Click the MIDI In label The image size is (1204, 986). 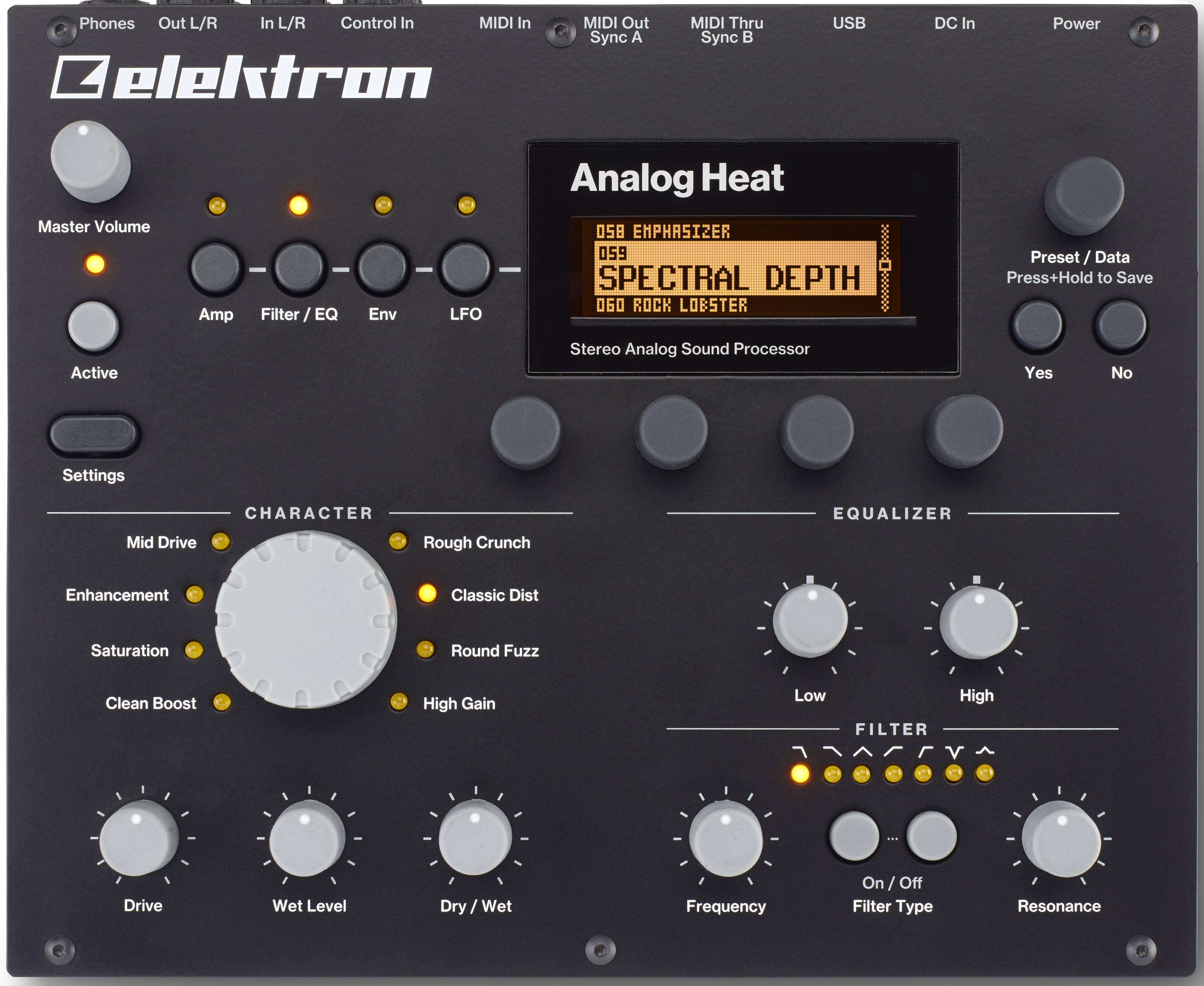[x=505, y=23]
